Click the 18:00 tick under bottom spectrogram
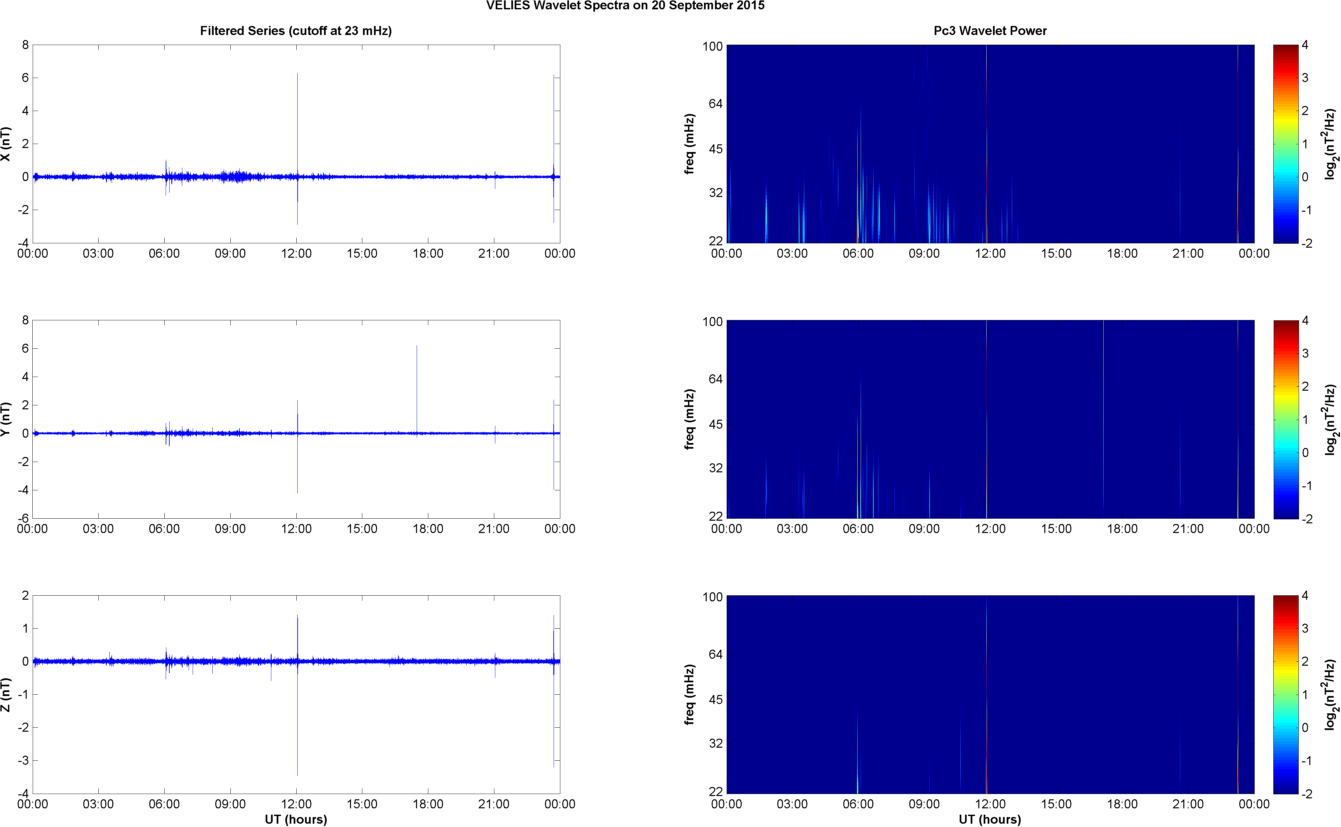 click(x=1122, y=804)
